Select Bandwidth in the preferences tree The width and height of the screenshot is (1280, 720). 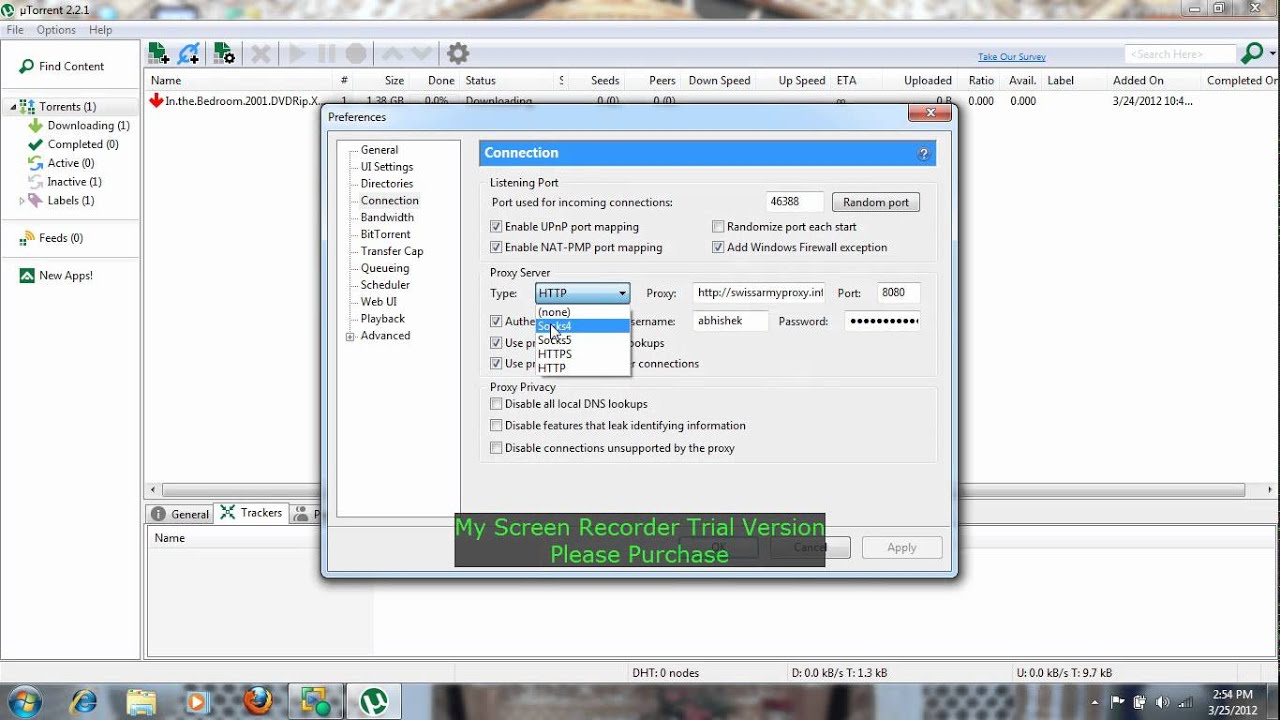(387, 217)
